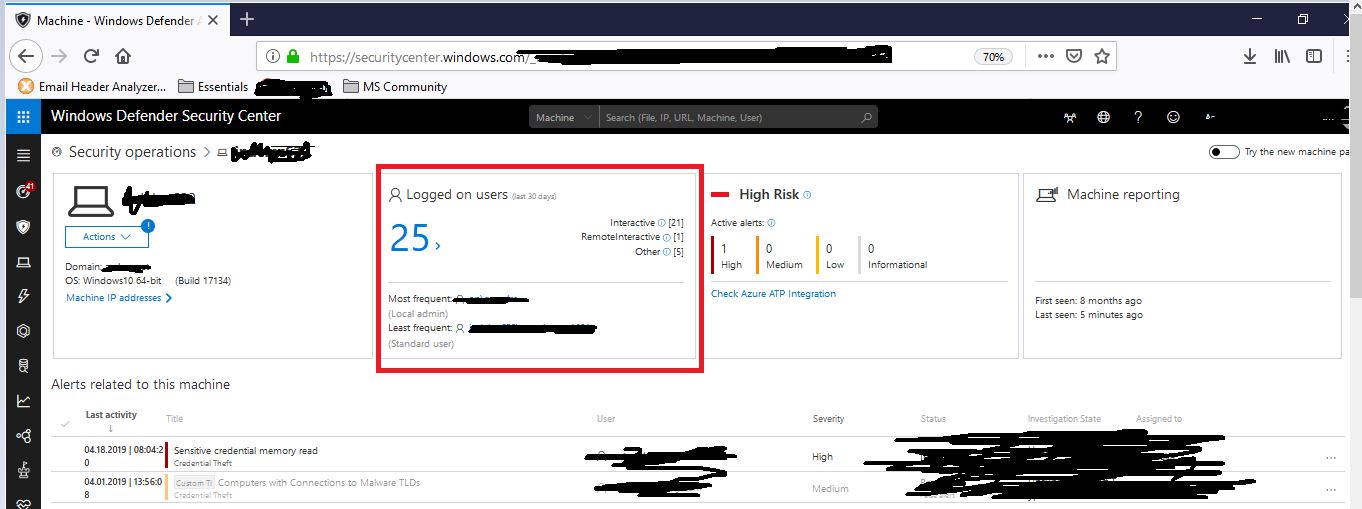Open browser downloads arrow icon
The image size is (1362, 509).
pos(1250,57)
